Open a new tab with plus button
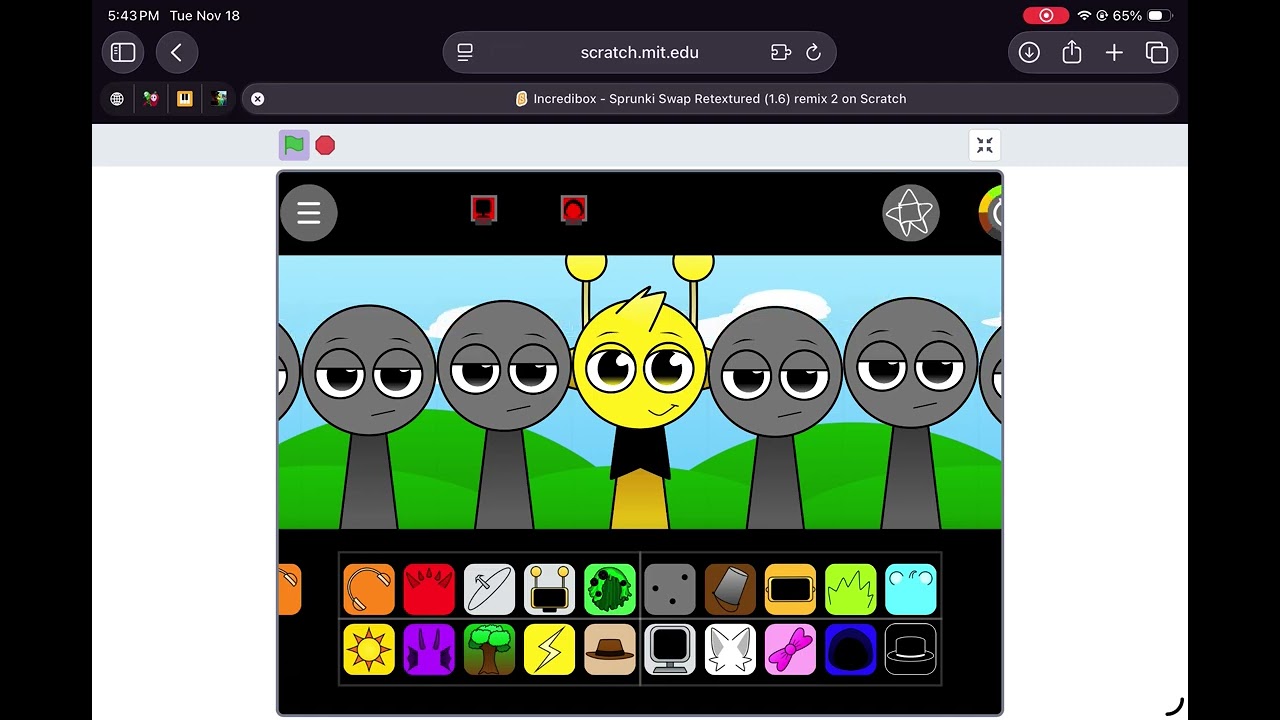The image size is (1280, 720). [1114, 52]
